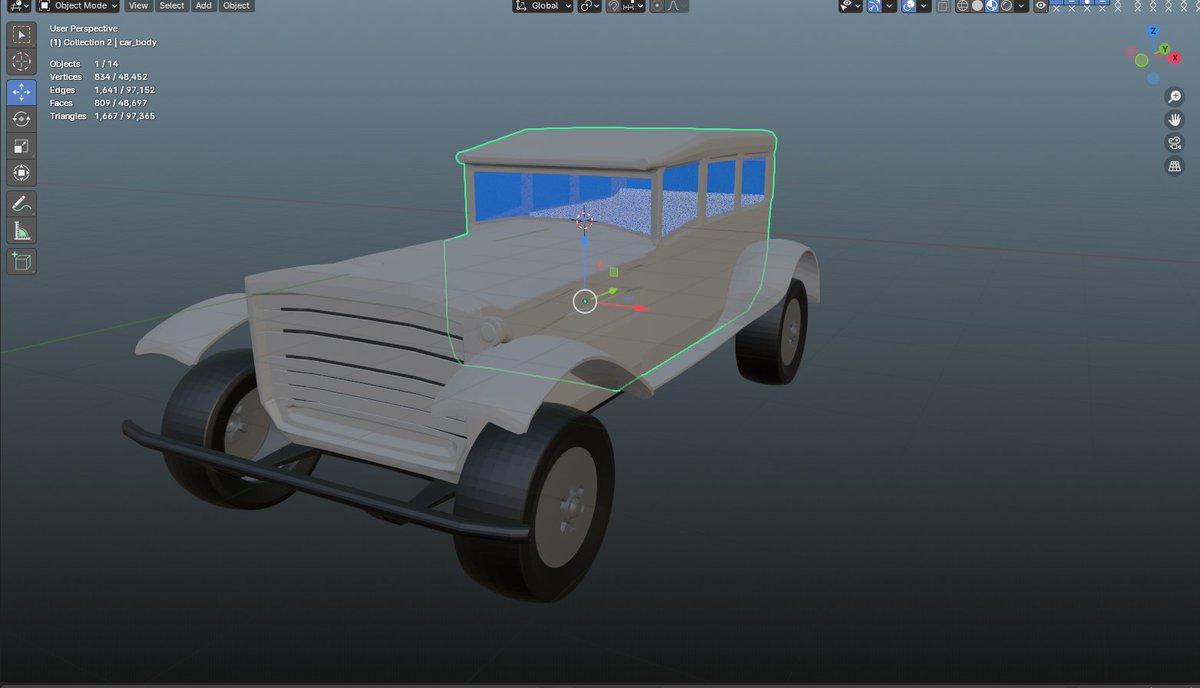Select the Box Select tool

tap(20, 34)
